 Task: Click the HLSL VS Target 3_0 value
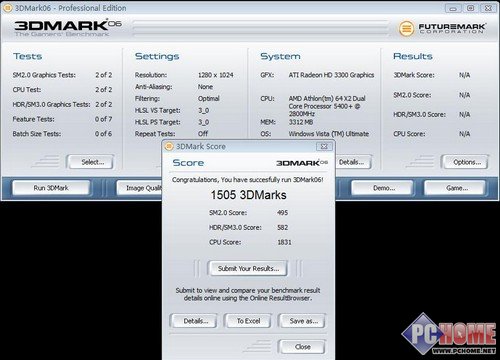point(204,110)
